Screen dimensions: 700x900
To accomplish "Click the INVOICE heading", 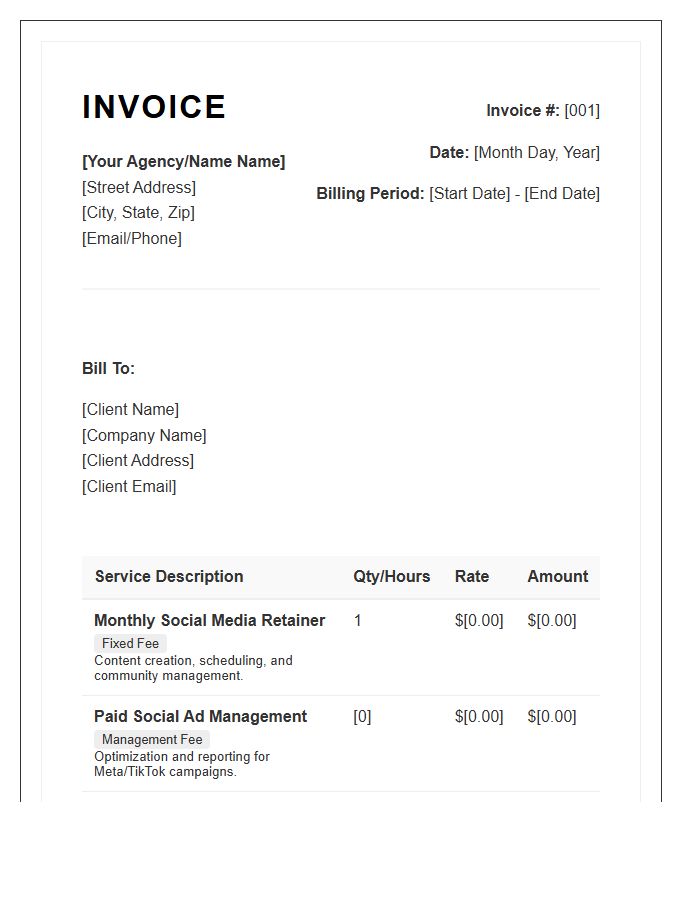I will click(x=154, y=107).
